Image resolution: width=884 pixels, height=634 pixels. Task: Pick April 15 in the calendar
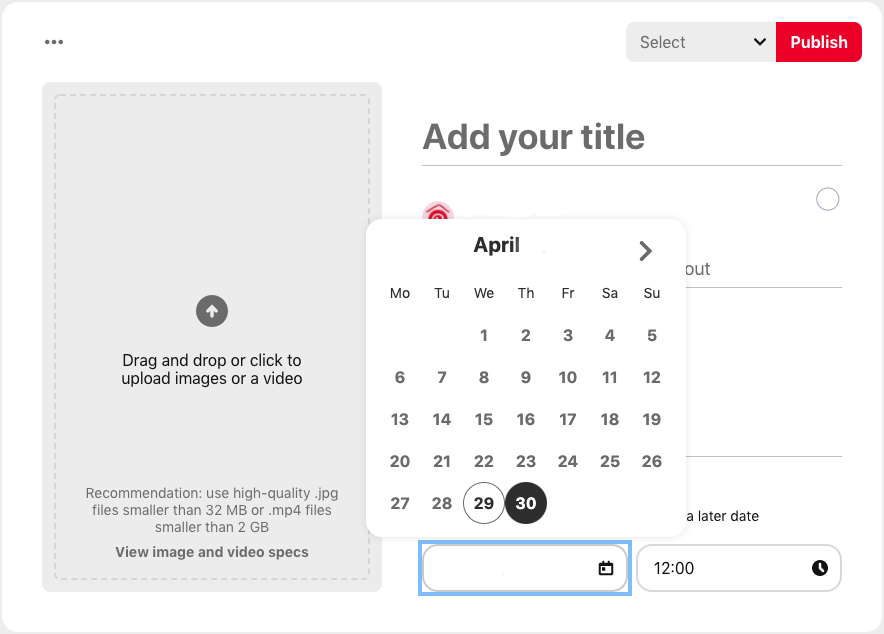[x=484, y=419]
